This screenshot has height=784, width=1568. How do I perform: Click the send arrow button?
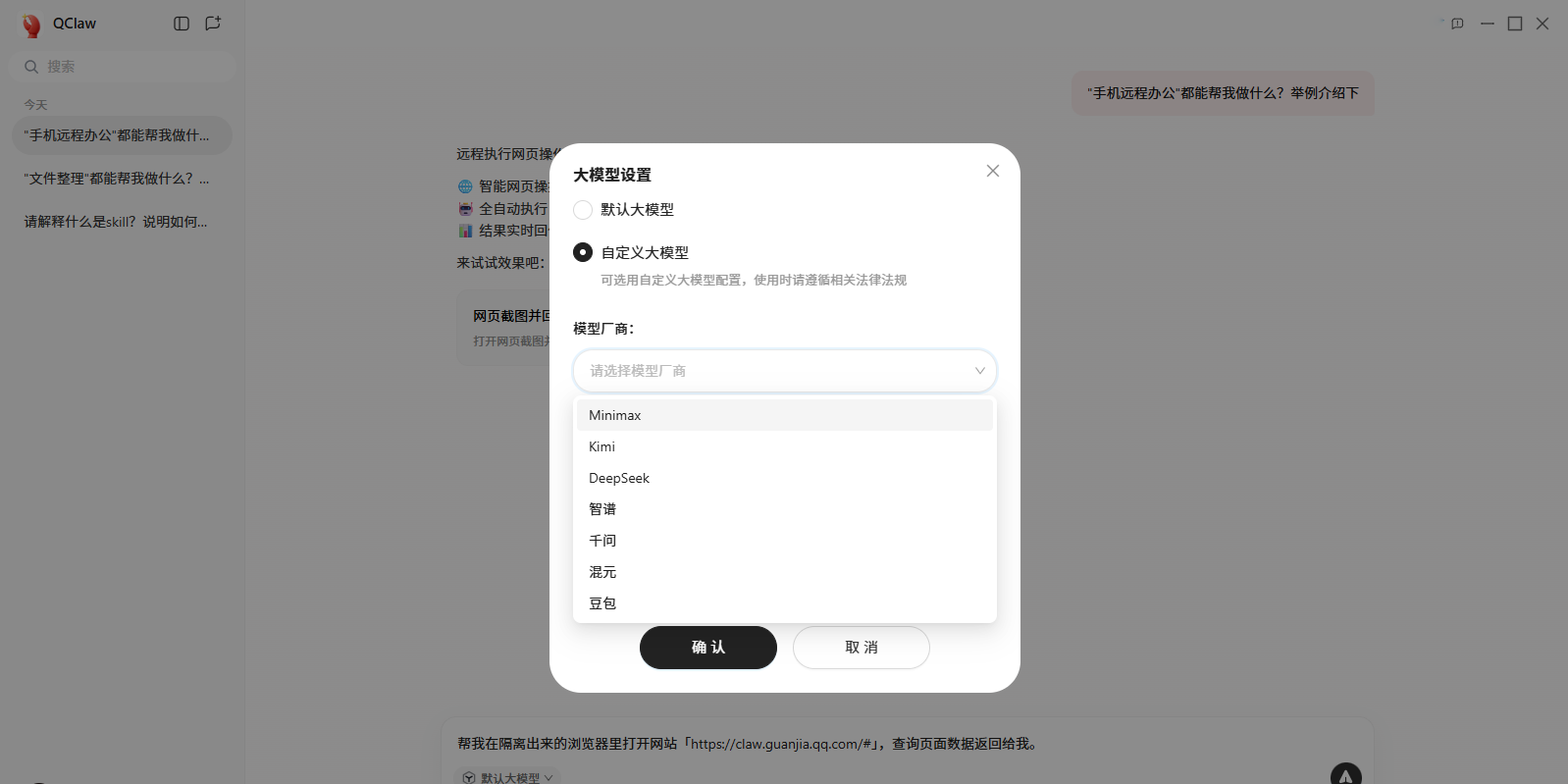pyautogui.click(x=1345, y=775)
